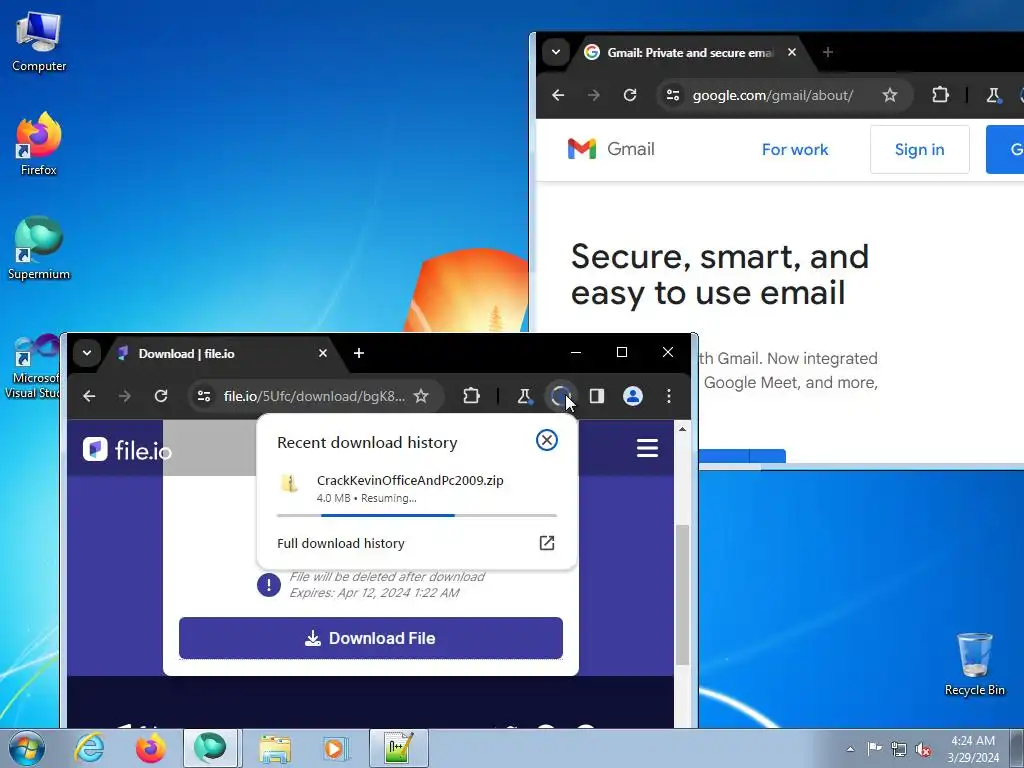Click the file.io logo

127,449
